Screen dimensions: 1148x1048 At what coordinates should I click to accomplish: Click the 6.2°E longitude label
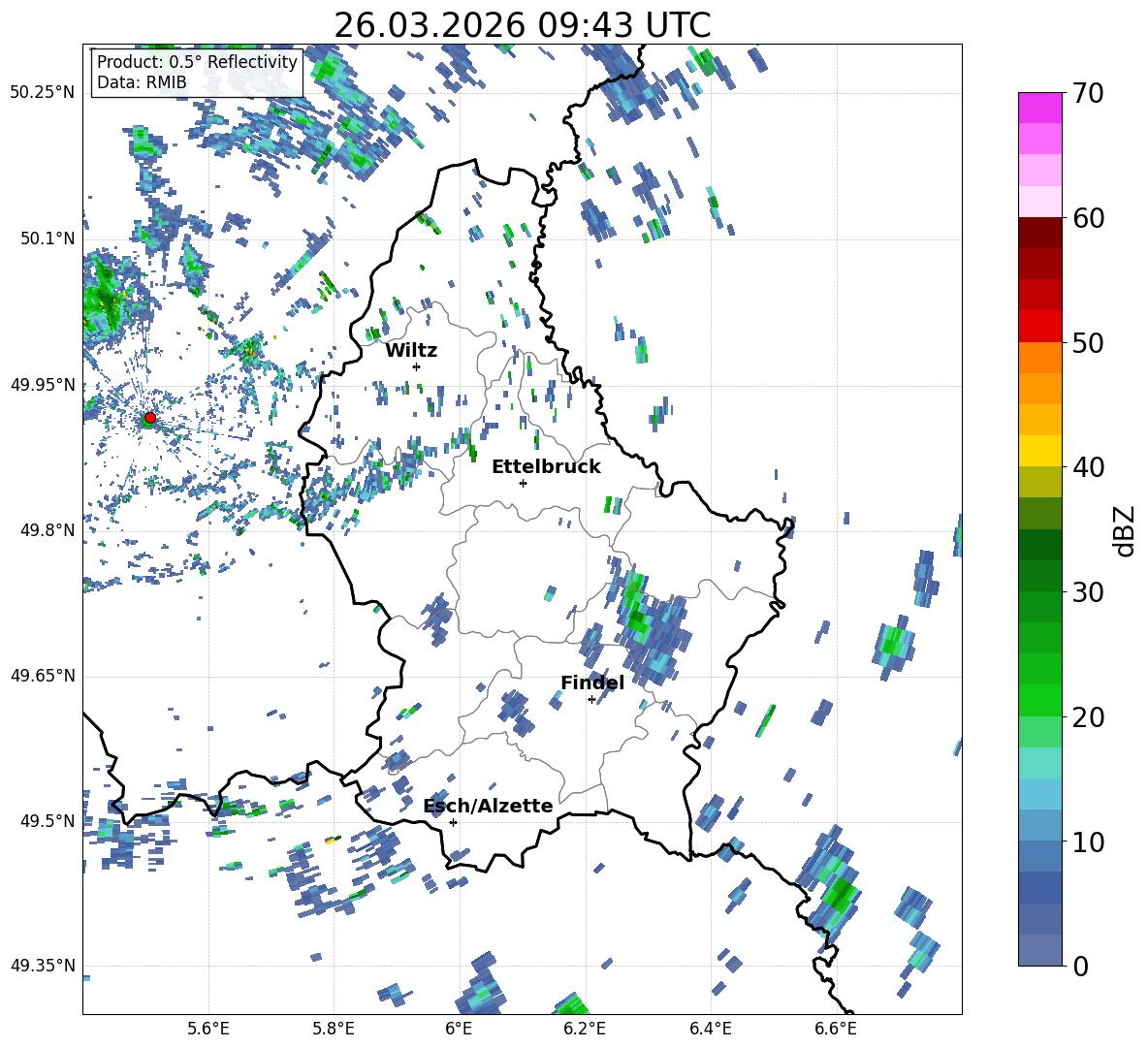click(x=585, y=1029)
